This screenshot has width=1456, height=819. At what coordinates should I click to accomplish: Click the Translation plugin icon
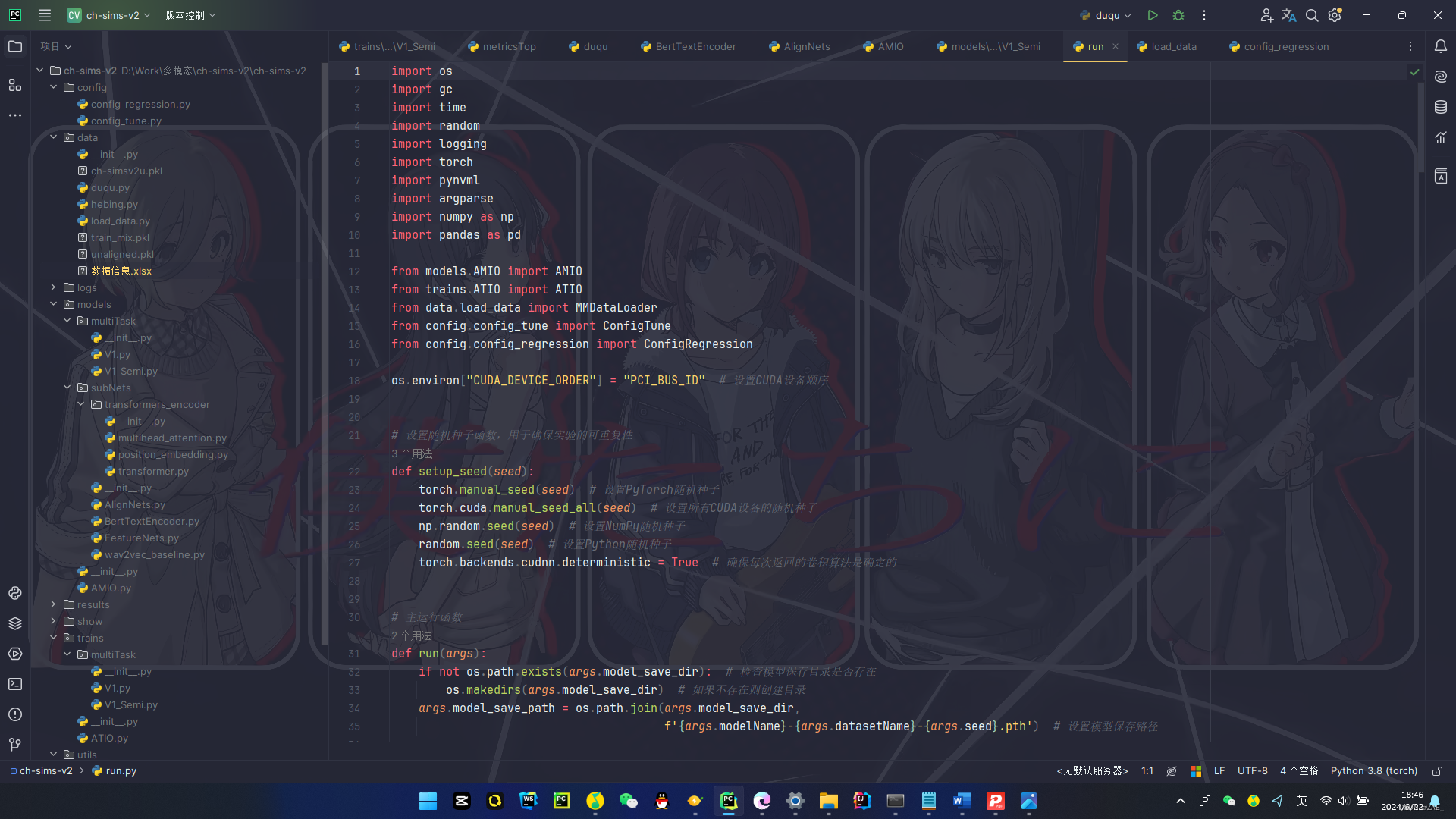coord(1288,15)
